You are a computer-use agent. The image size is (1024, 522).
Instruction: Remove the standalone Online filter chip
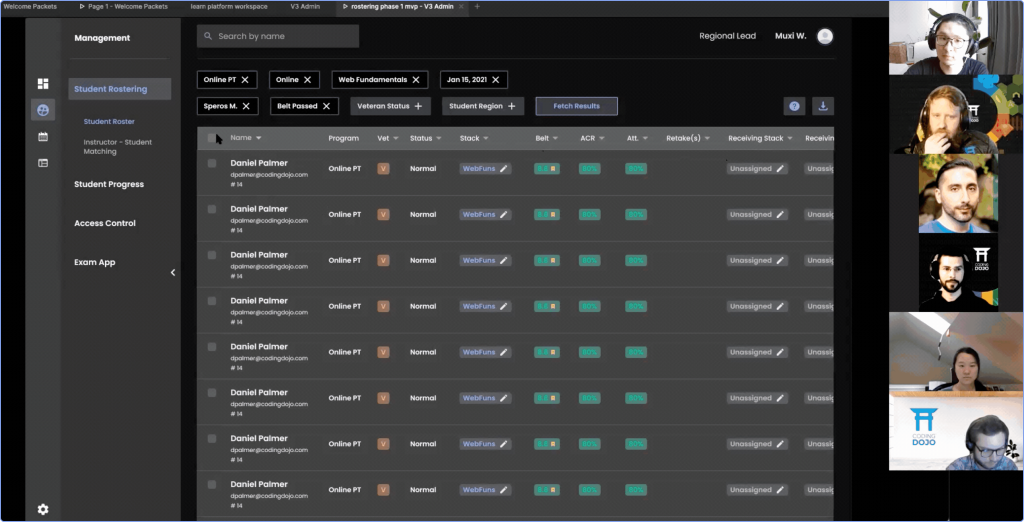(307, 80)
